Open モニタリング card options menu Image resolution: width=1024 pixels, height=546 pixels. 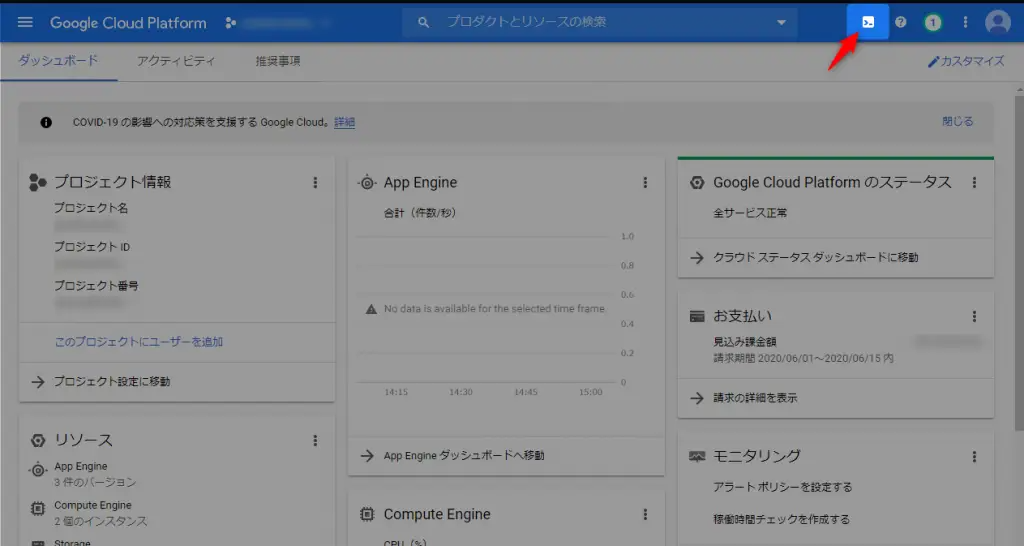tap(974, 457)
